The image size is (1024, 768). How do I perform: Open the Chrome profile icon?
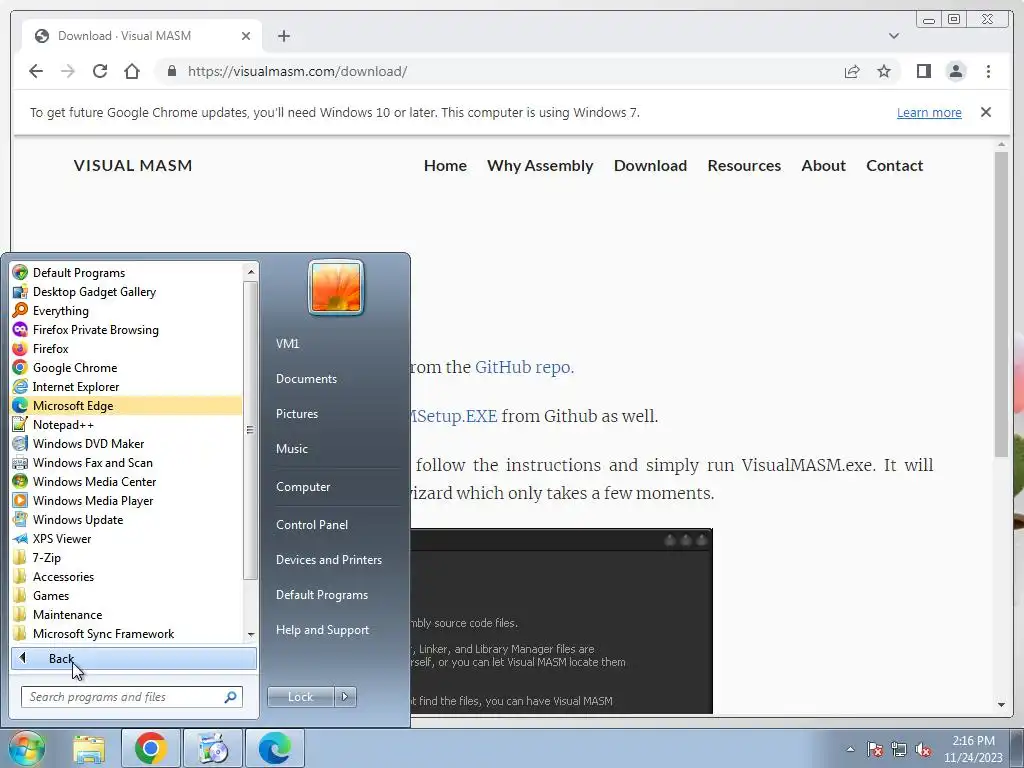tap(956, 71)
